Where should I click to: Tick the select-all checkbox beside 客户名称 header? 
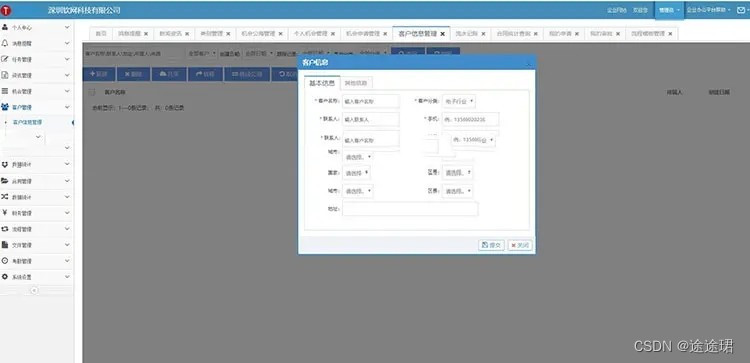92,92
